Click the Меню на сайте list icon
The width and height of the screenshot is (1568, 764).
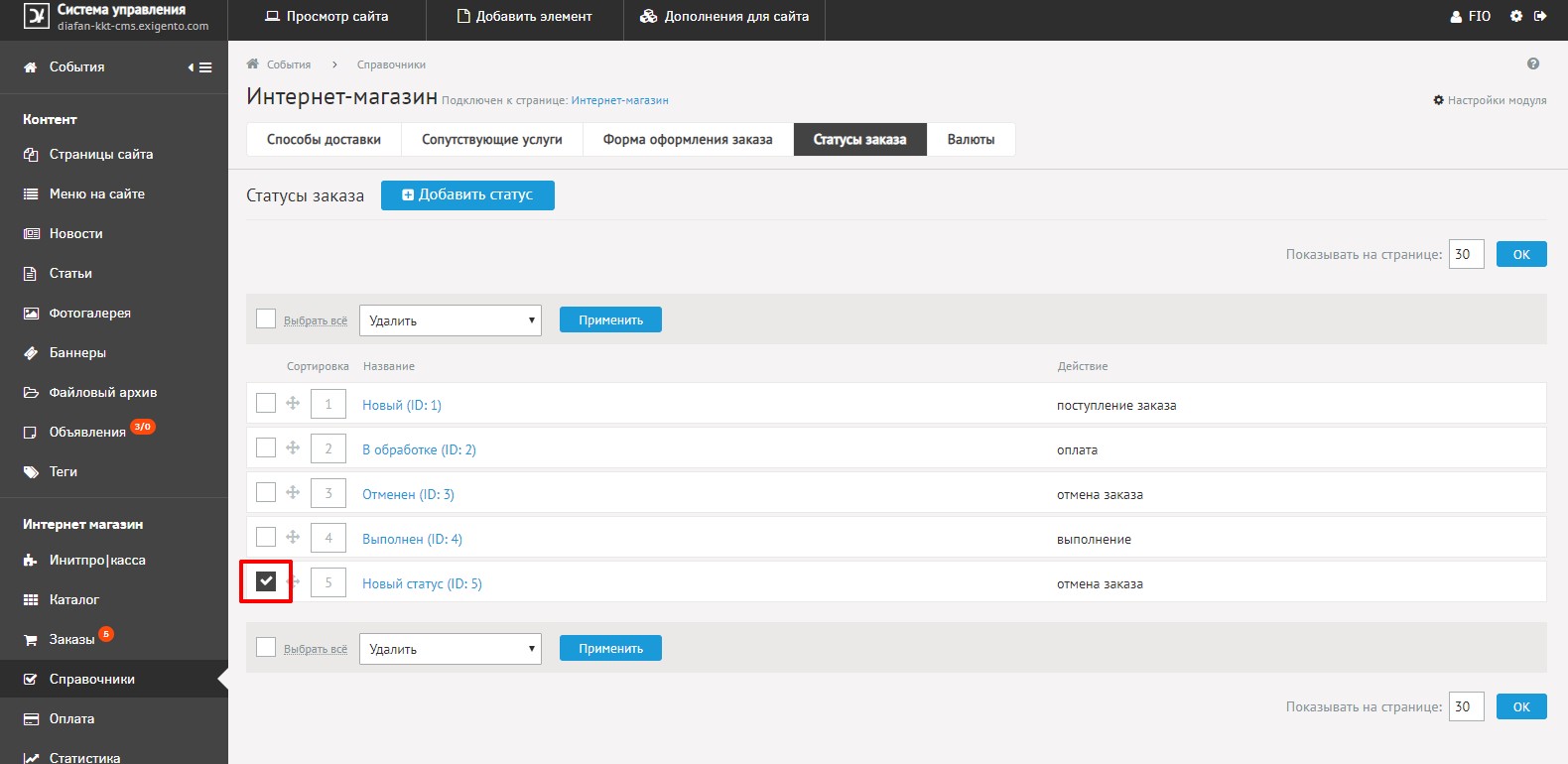[x=31, y=193]
